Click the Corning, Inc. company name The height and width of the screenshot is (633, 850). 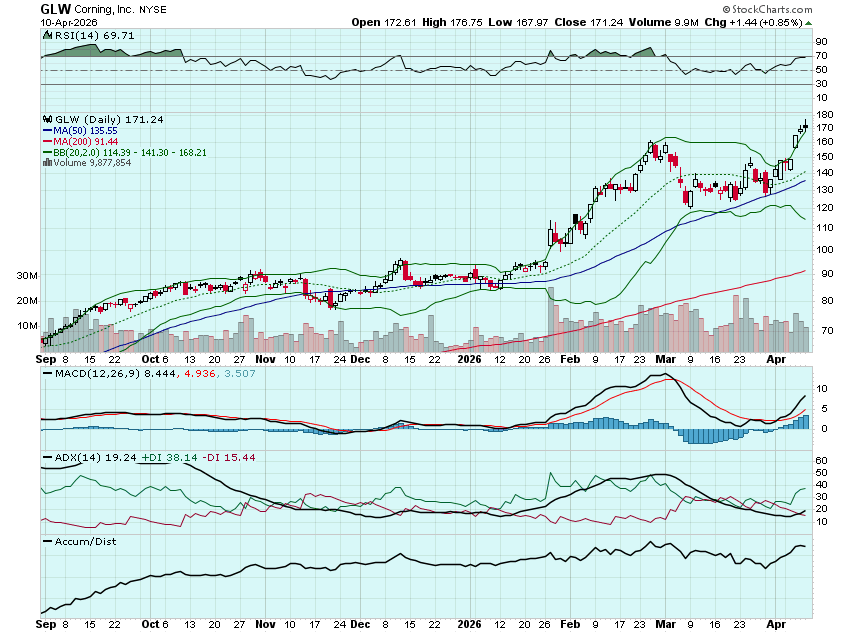(105, 10)
